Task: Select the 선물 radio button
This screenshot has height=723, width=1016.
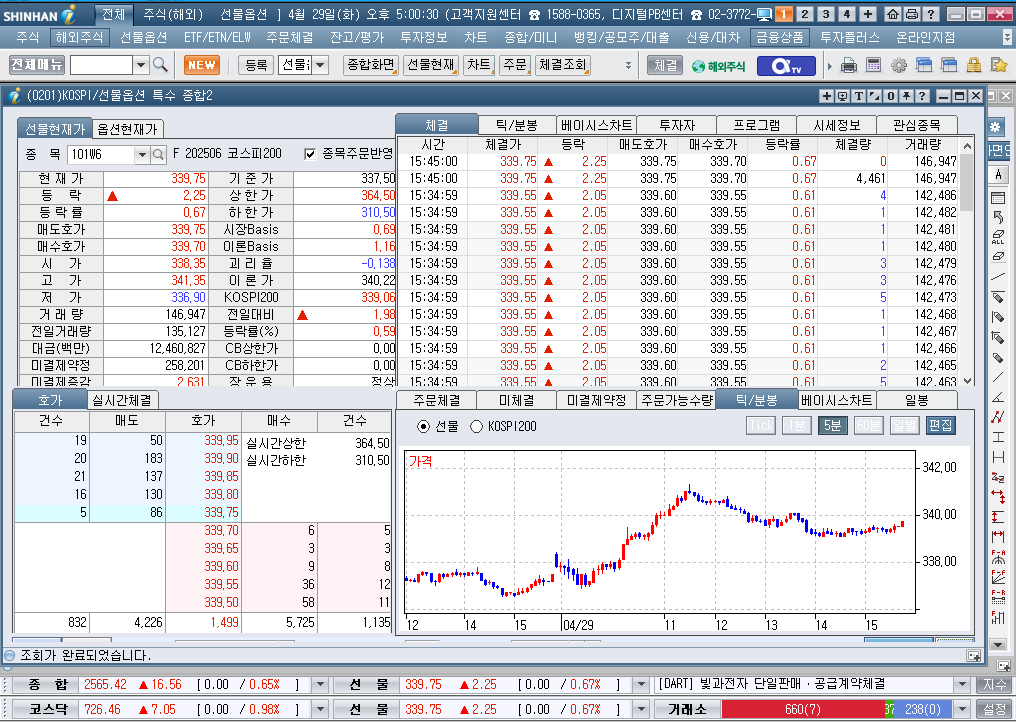Action: pyautogui.click(x=423, y=426)
